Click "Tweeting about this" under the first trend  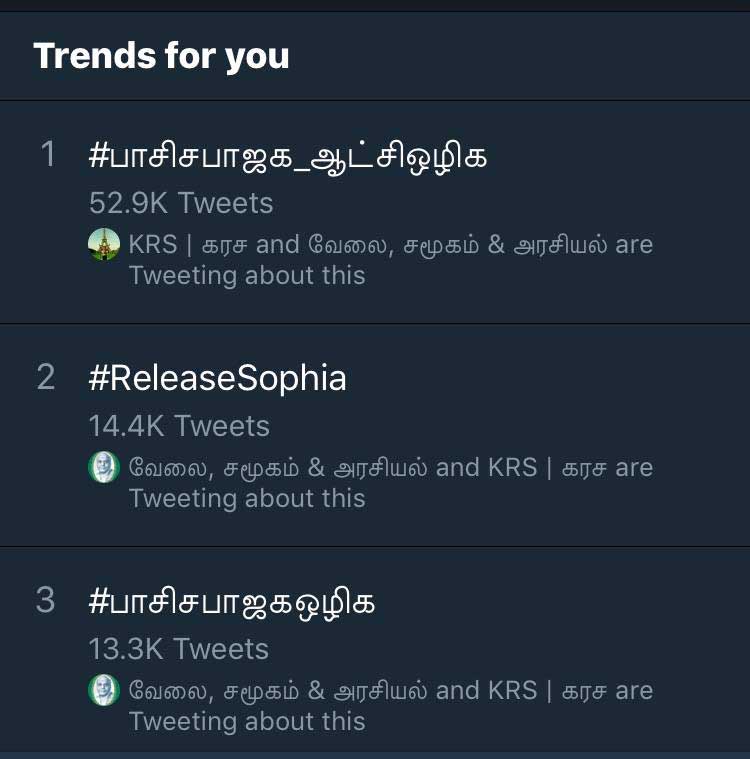(247, 276)
